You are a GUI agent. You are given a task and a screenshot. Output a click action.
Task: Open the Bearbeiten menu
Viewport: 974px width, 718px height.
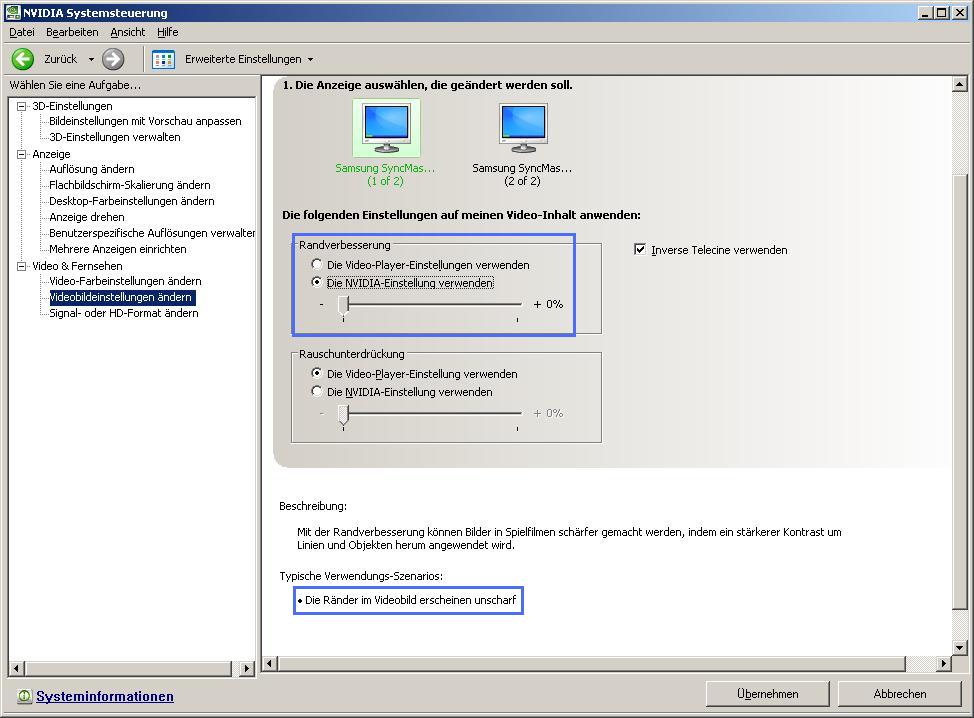72,32
